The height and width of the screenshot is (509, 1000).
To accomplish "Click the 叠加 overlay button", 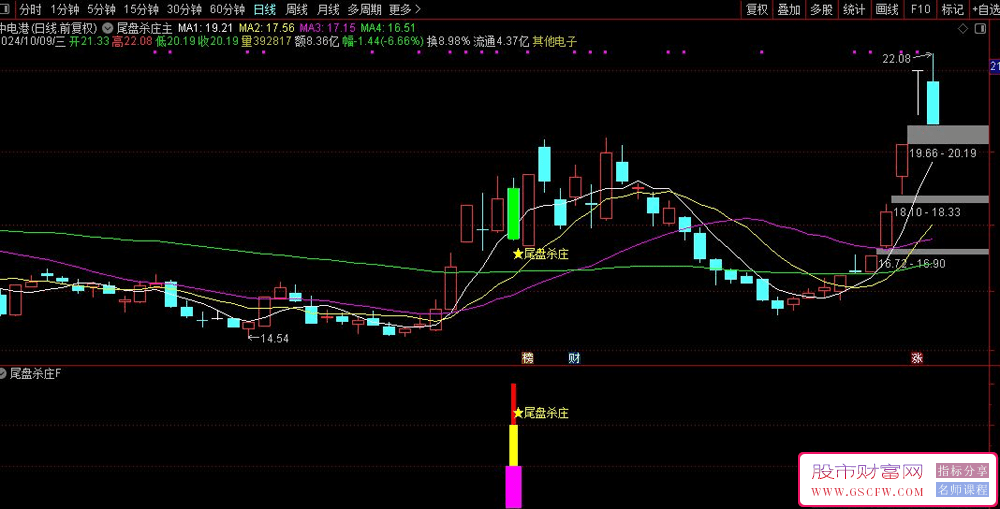I will (790, 9).
